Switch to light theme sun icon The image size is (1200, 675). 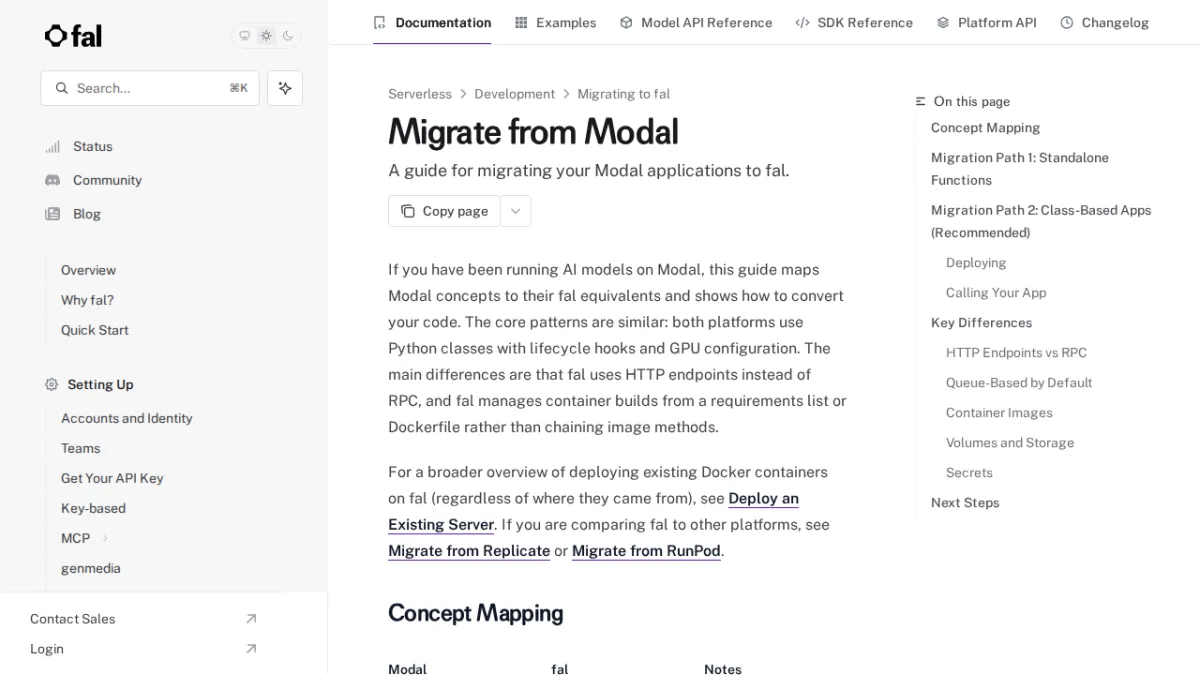pyautogui.click(x=266, y=36)
